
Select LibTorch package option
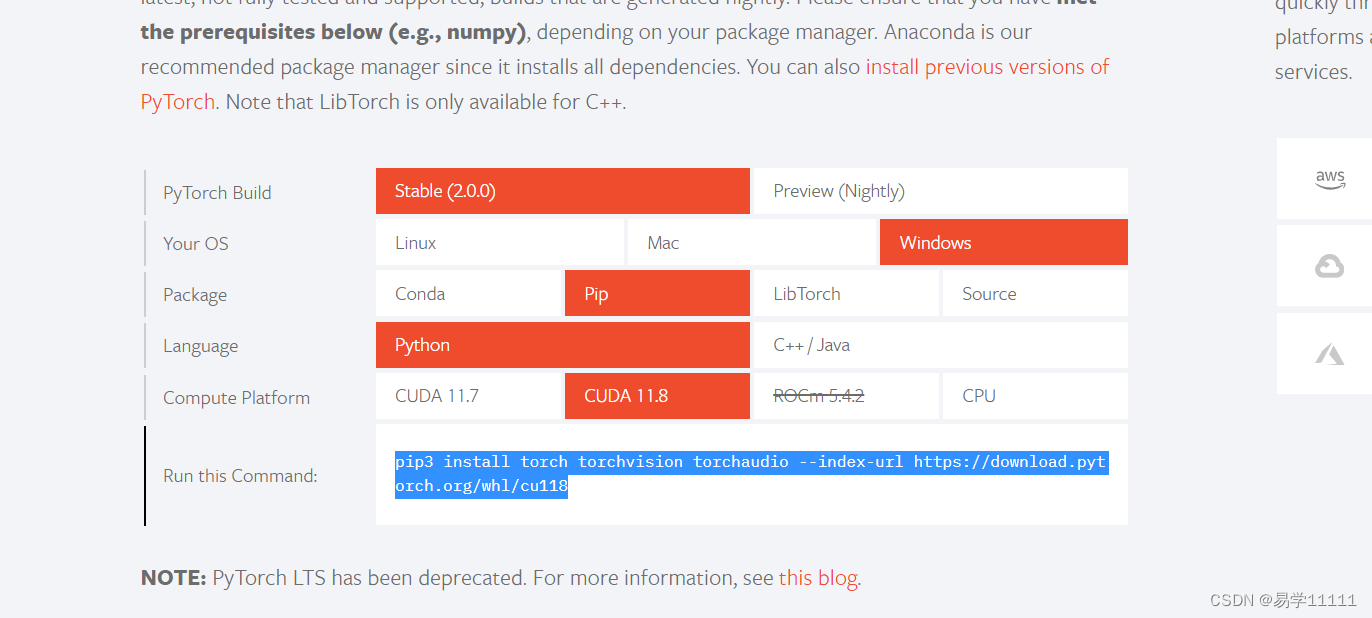pyautogui.click(x=846, y=294)
